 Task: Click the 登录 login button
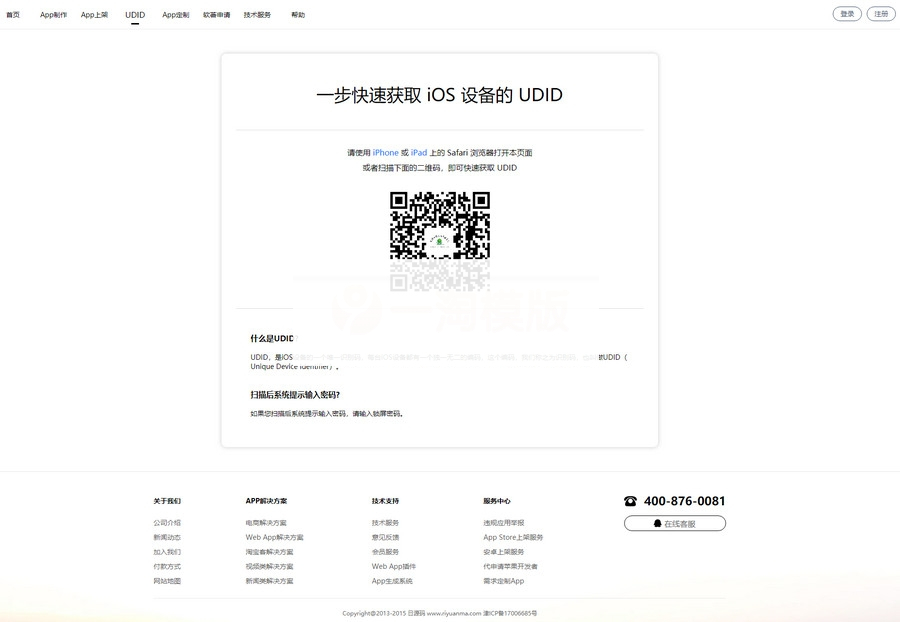[846, 13]
